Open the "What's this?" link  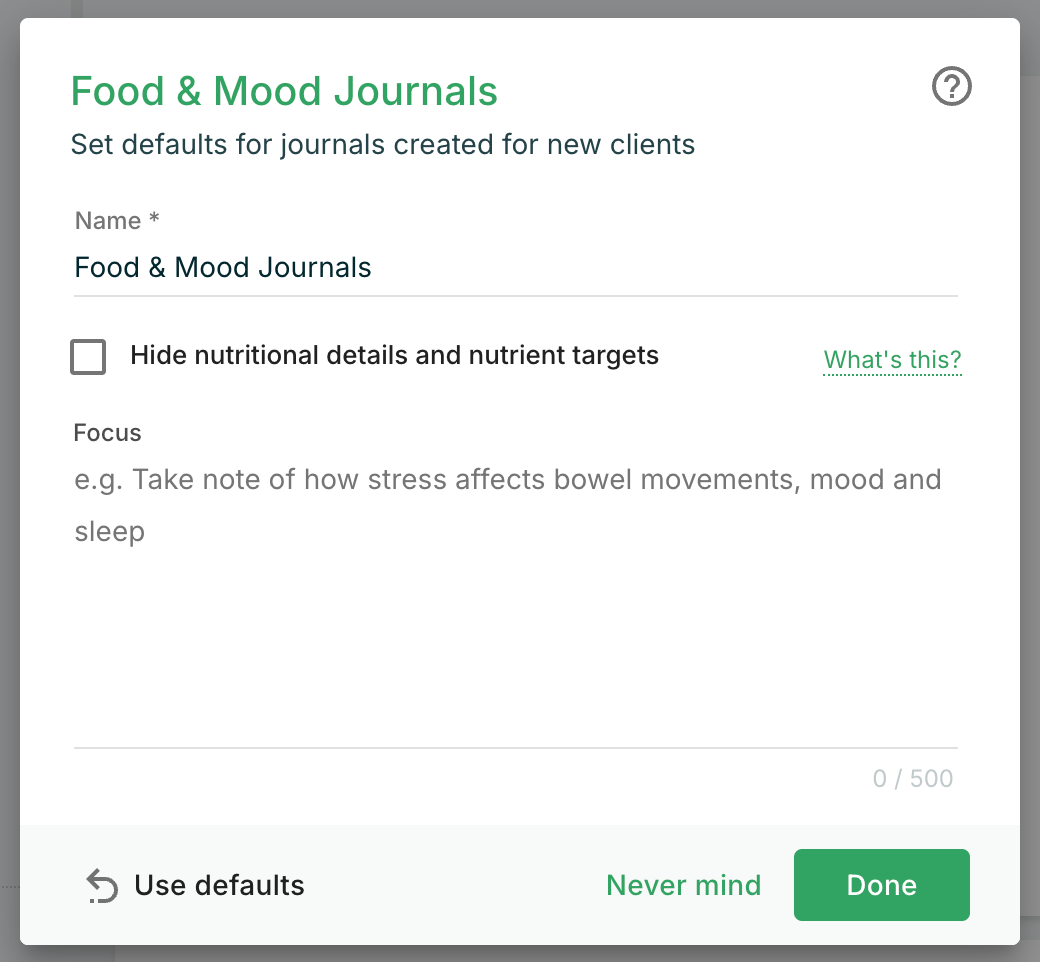[x=892, y=360]
